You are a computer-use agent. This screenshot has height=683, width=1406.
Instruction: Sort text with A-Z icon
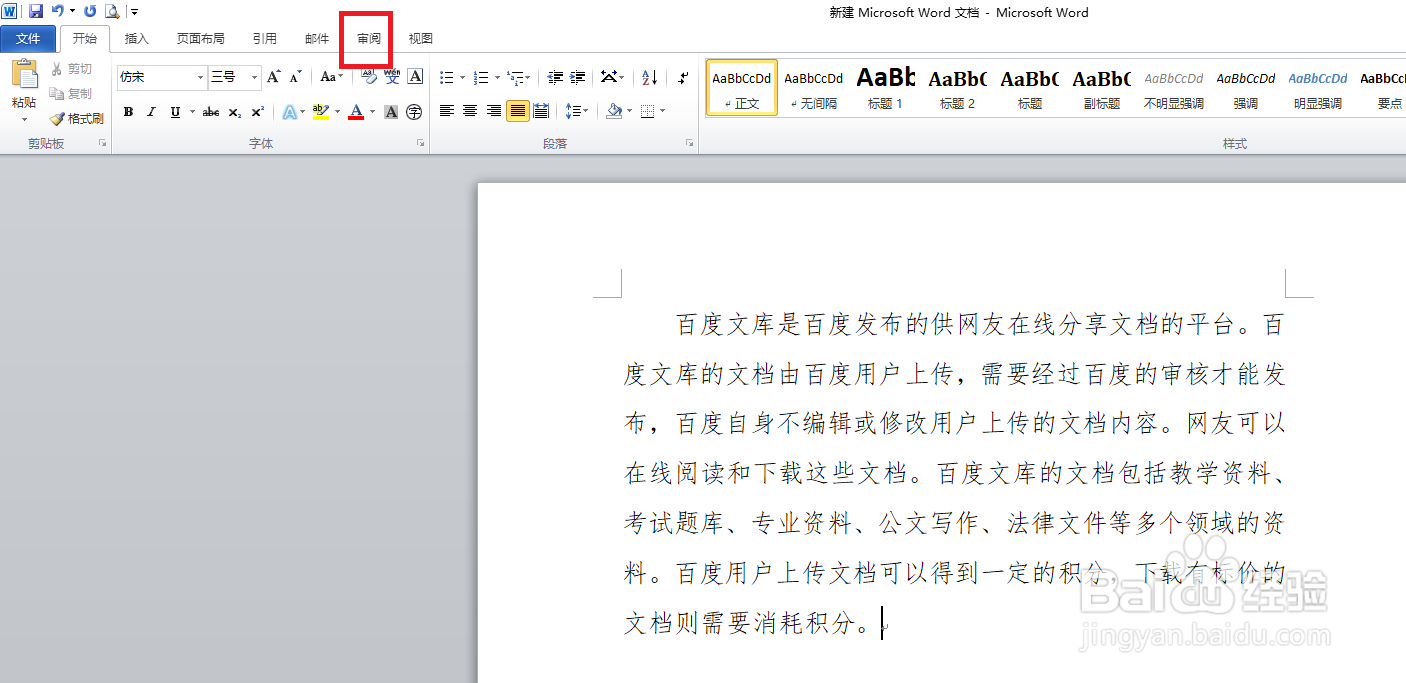pyautogui.click(x=649, y=77)
